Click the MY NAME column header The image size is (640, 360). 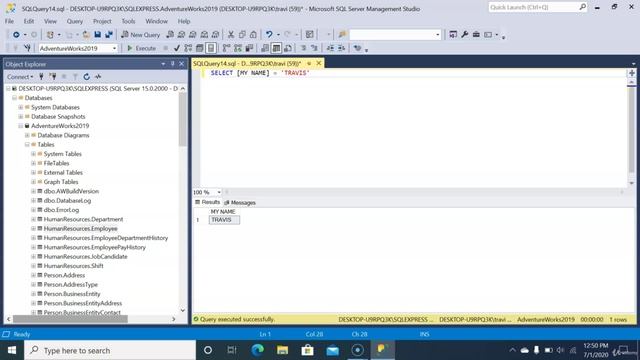223,211
